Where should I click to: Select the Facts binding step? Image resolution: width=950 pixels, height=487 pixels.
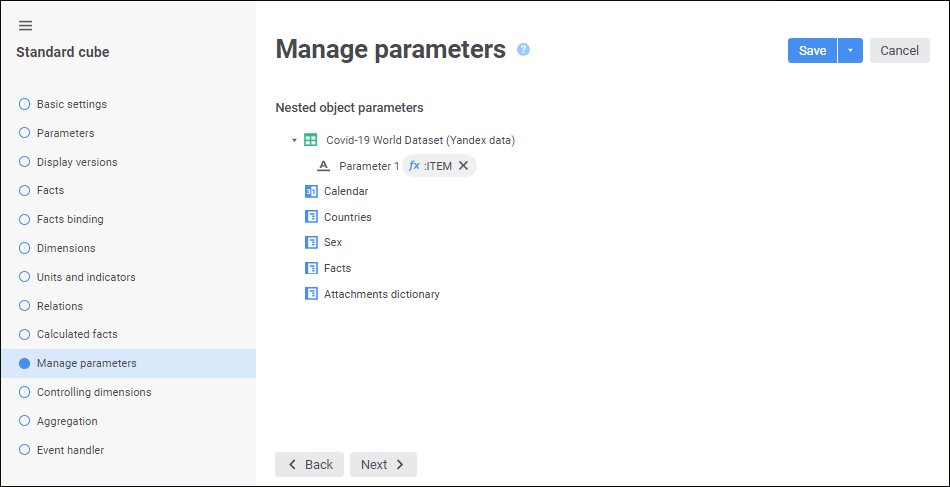point(69,219)
